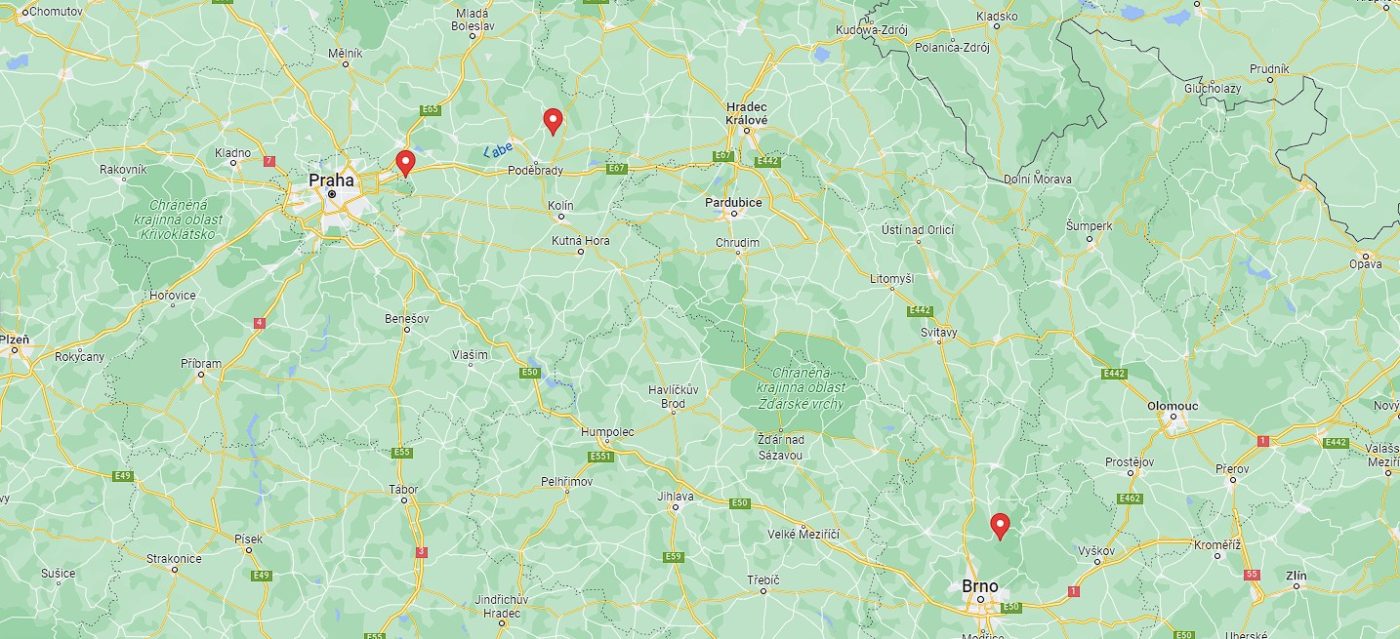The height and width of the screenshot is (639, 1400).
Task: Click the red pin north of Brno
Action: click(999, 526)
